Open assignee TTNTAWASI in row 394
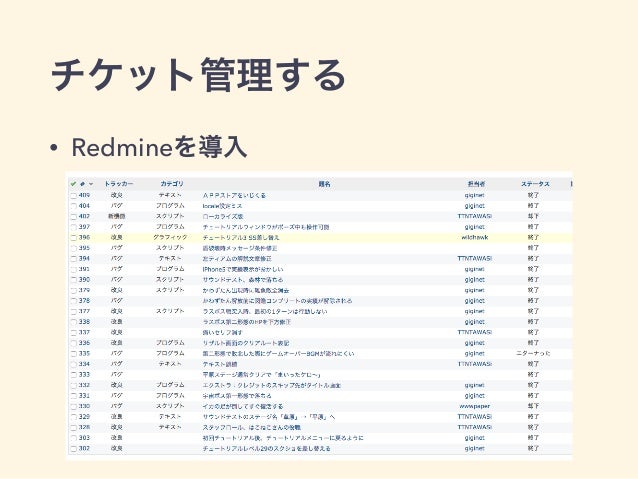Screen dimensions: 638x479 (x=475, y=259)
